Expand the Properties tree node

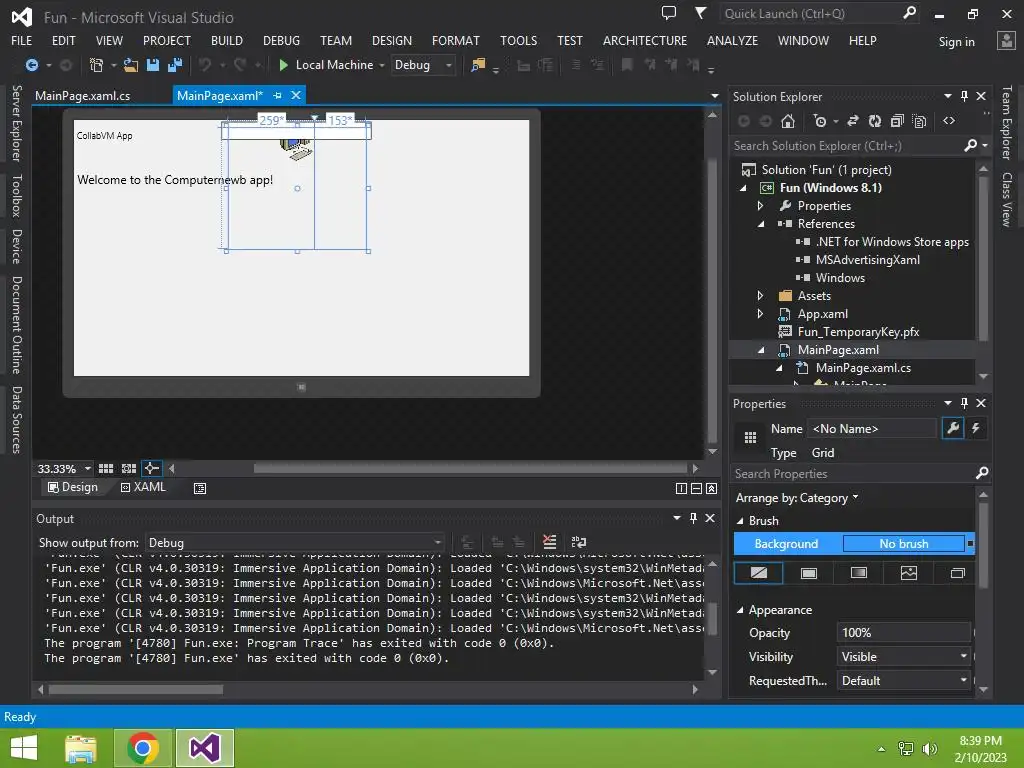760,206
